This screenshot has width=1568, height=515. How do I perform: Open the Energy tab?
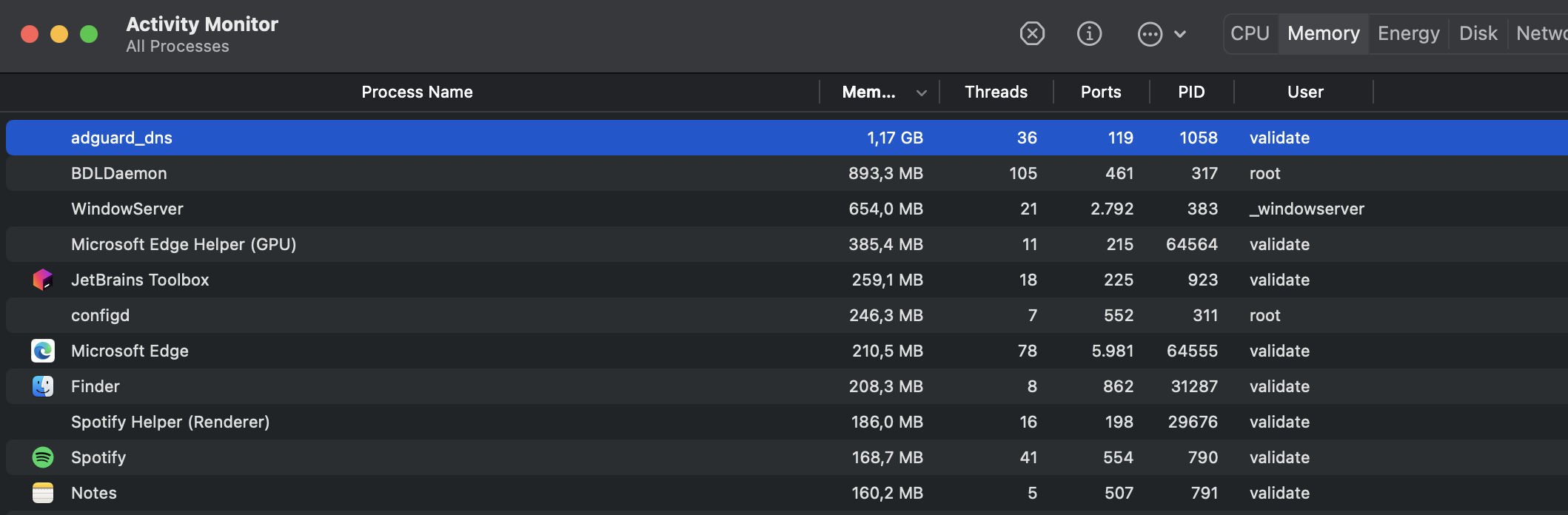coord(1409,33)
